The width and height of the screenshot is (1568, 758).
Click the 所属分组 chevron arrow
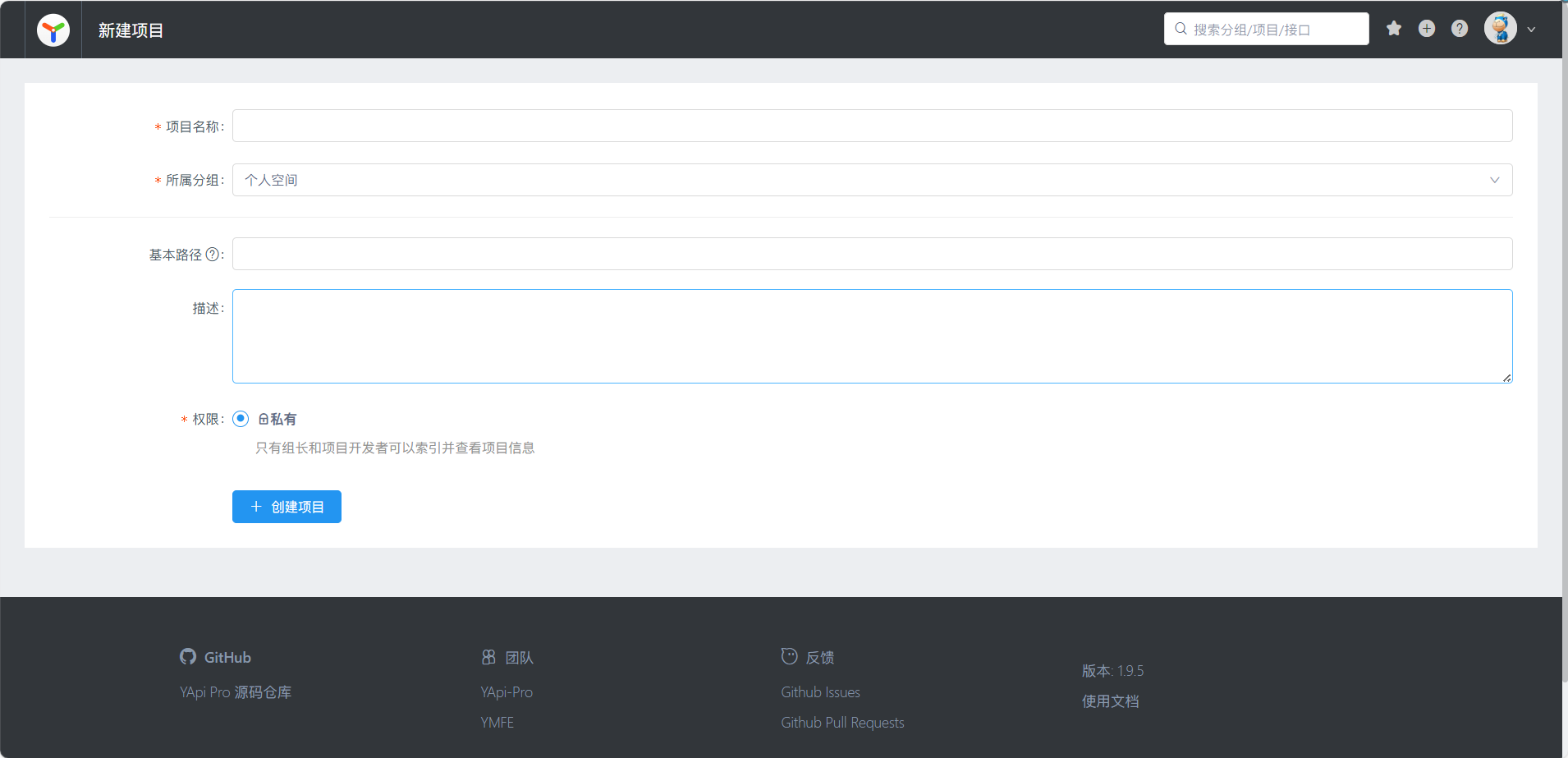1495,180
